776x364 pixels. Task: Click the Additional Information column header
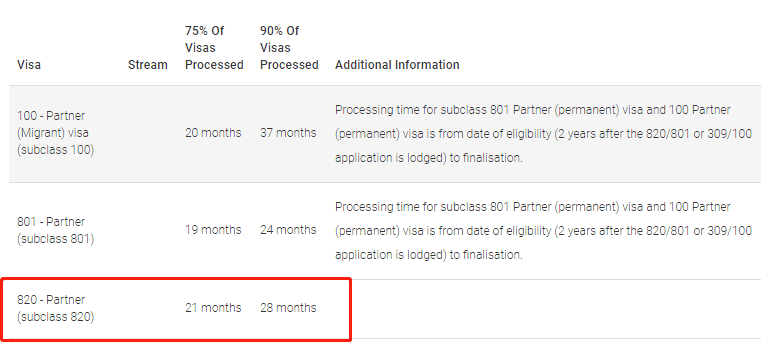pos(397,65)
